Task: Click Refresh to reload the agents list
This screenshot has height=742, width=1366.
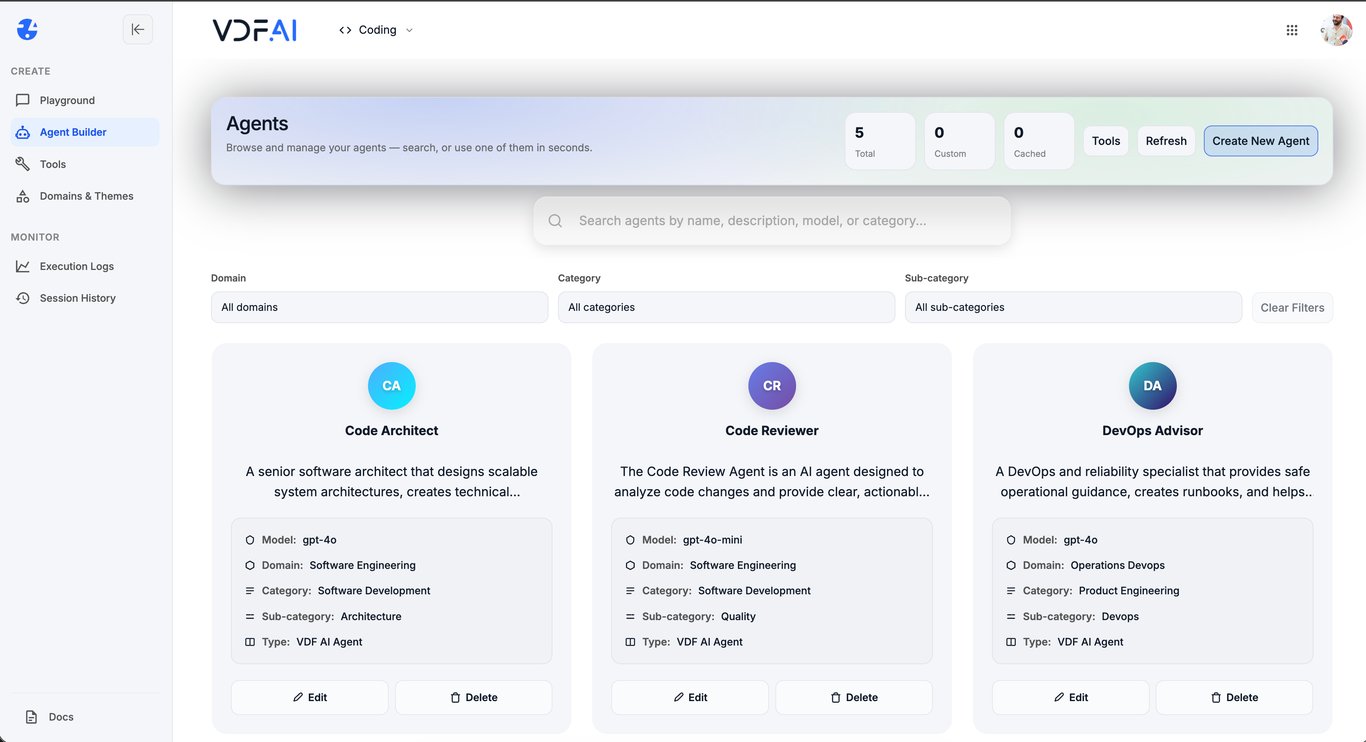Action: pos(1165,140)
